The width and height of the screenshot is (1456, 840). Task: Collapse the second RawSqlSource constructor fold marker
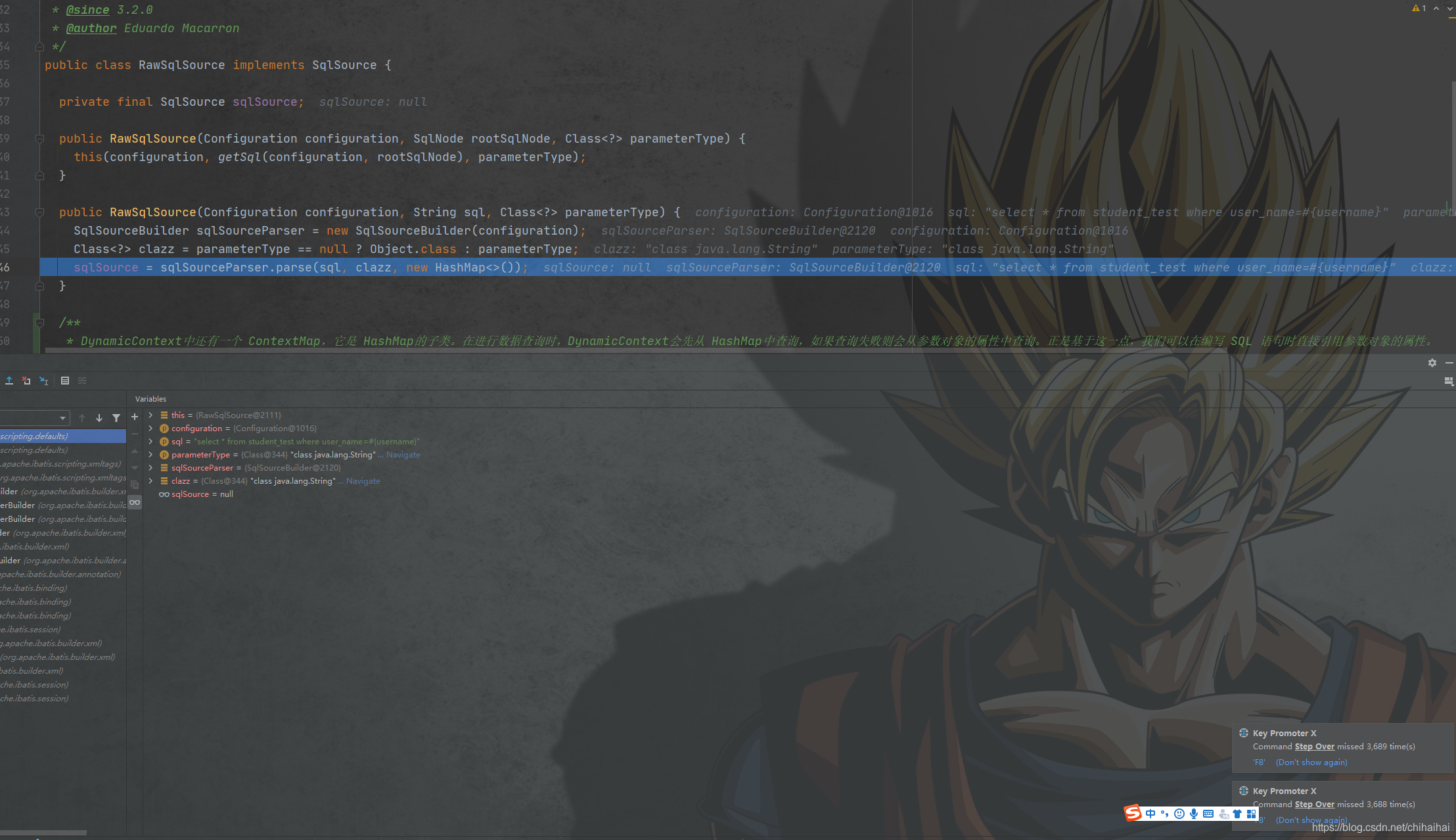click(39, 212)
